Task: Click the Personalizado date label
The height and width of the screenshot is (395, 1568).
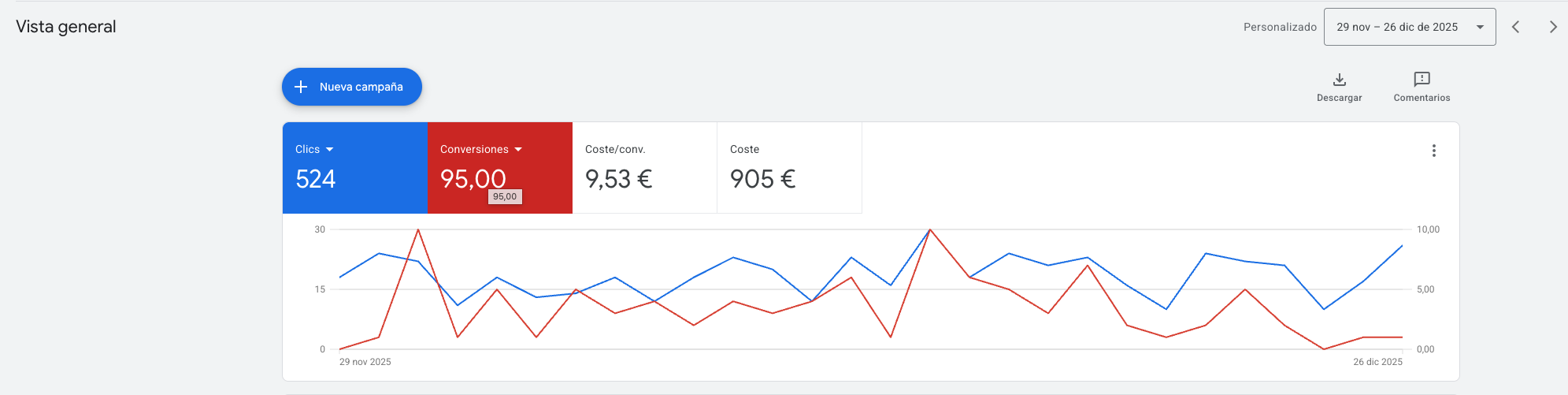Action: coord(1280,27)
